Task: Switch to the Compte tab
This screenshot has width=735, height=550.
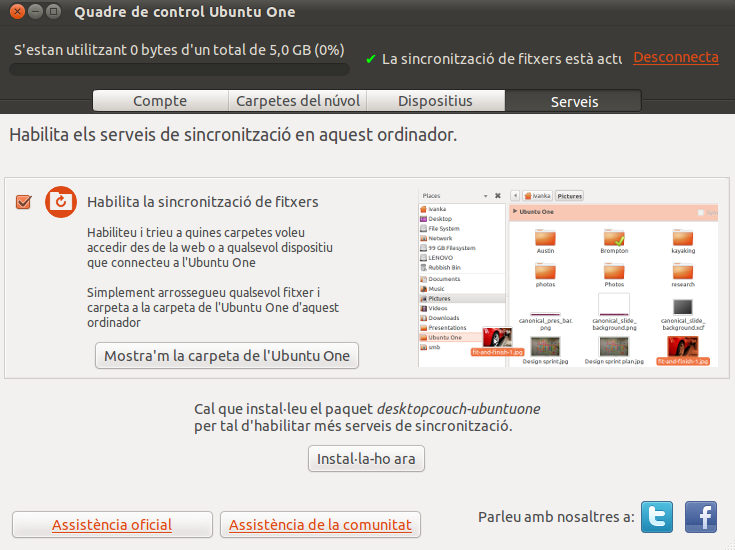Action: click(x=160, y=101)
